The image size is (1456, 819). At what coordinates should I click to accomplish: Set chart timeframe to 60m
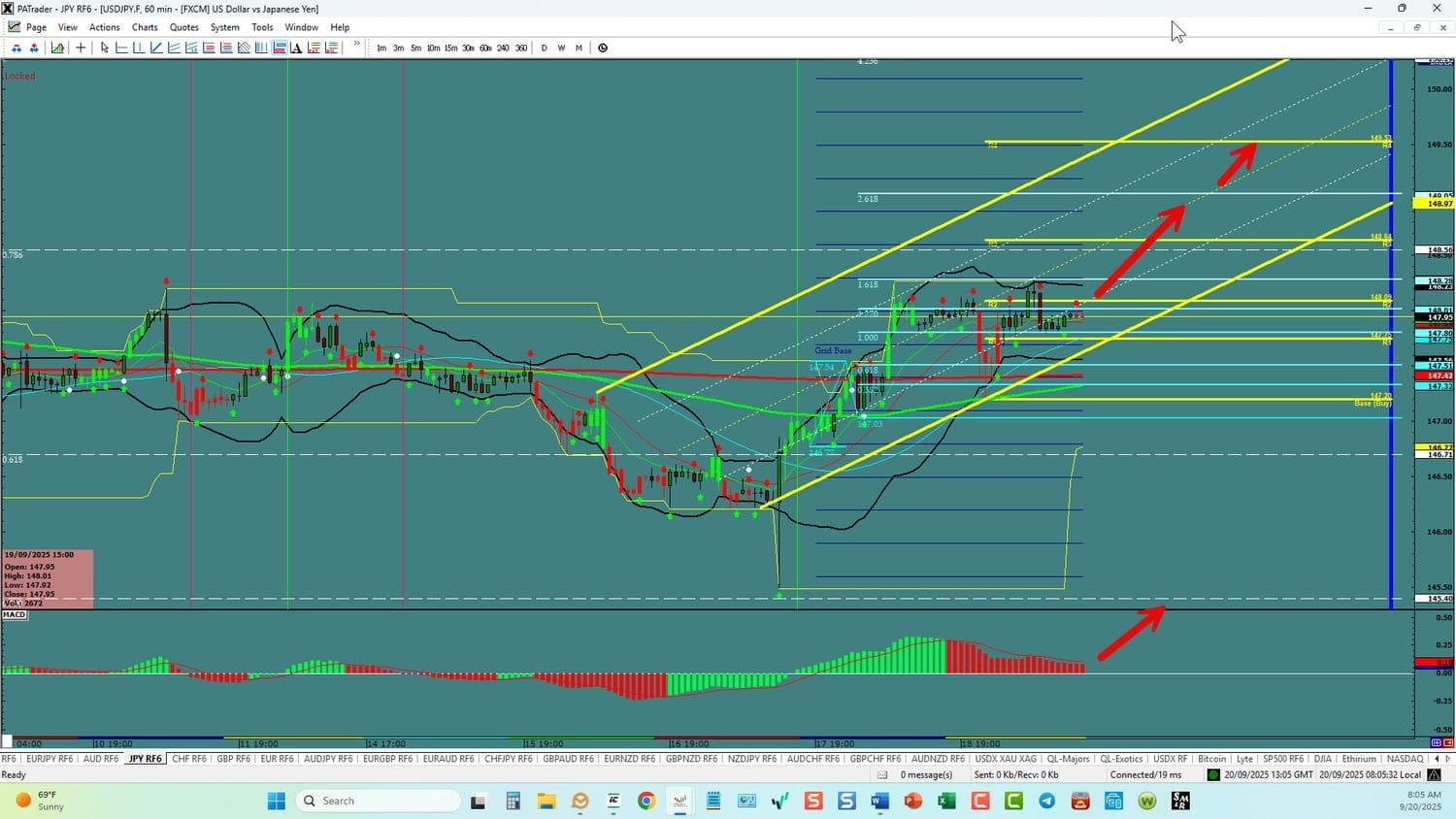[485, 48]
